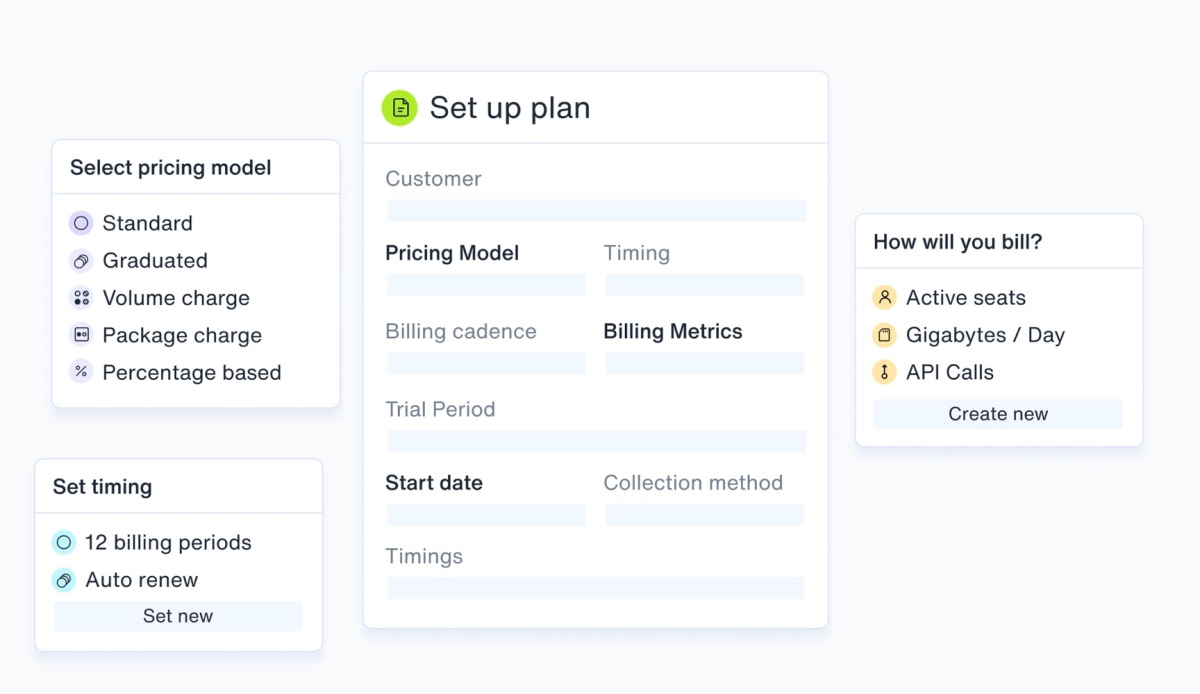
Task: Click the API Calls billing icon
Action: (884, 372)
